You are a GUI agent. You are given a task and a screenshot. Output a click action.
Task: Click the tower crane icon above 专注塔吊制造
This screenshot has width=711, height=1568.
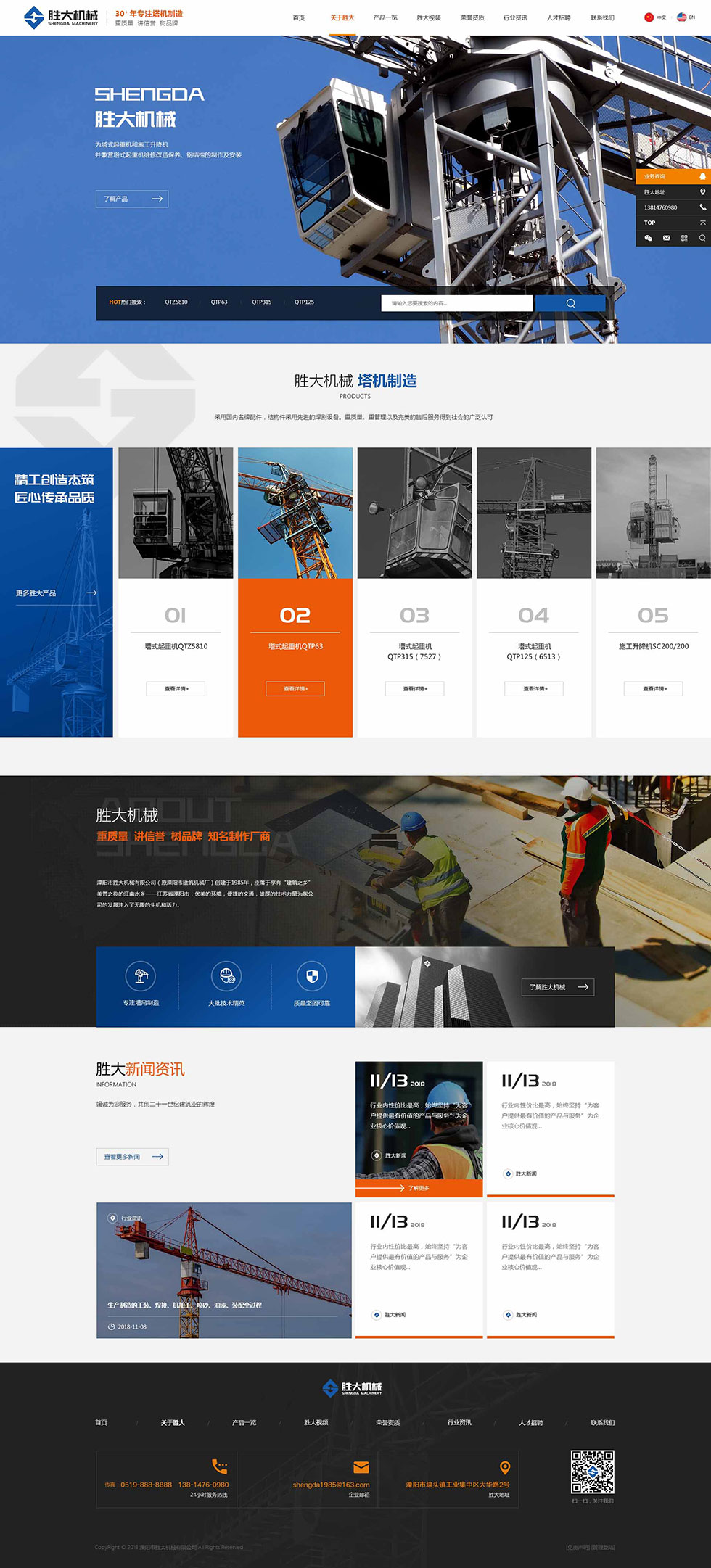pyautogui.click(x=141, y=976)
